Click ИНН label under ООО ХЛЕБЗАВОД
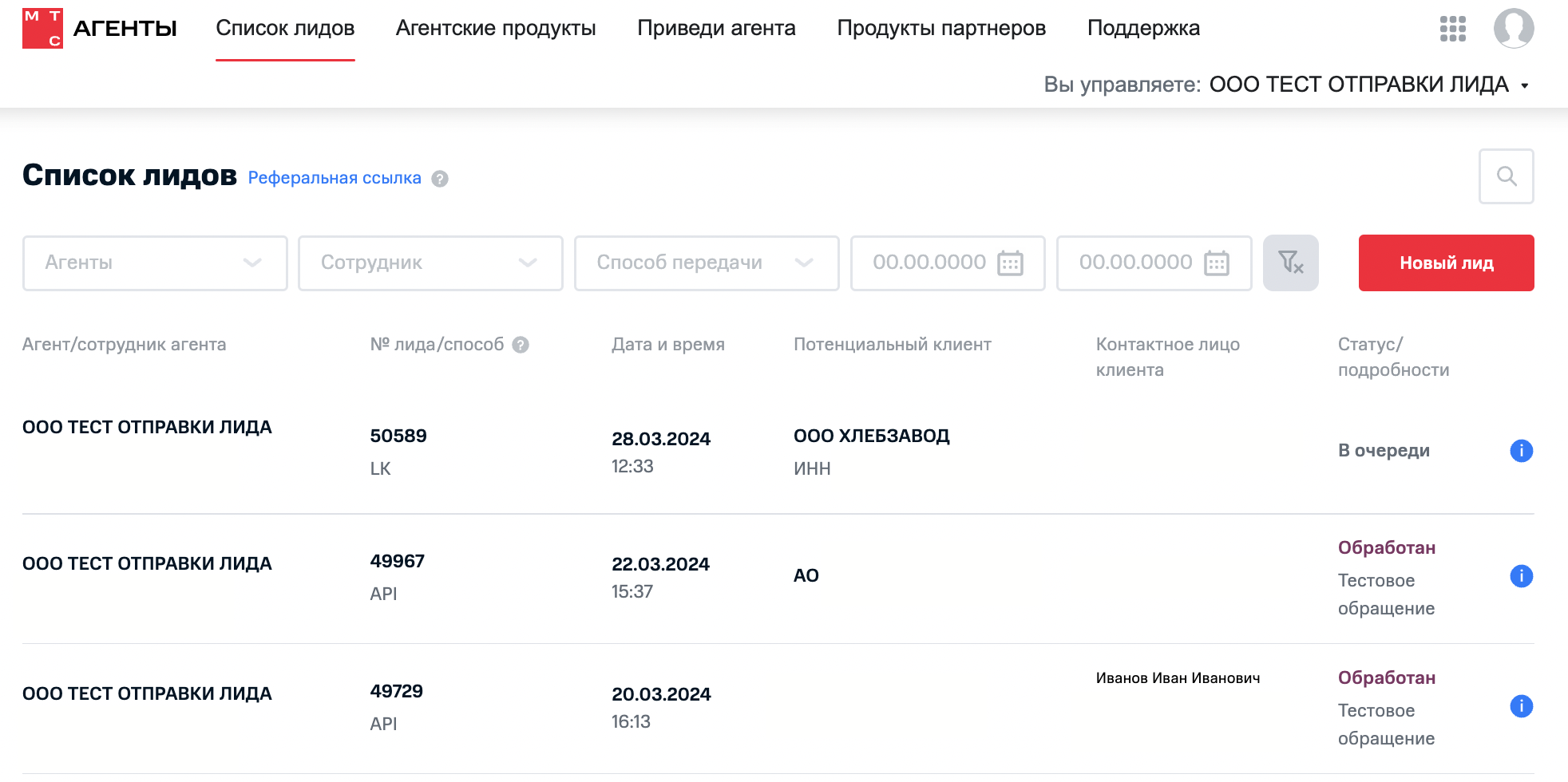Screen dimensions: 1568x782 click(812, 468)
